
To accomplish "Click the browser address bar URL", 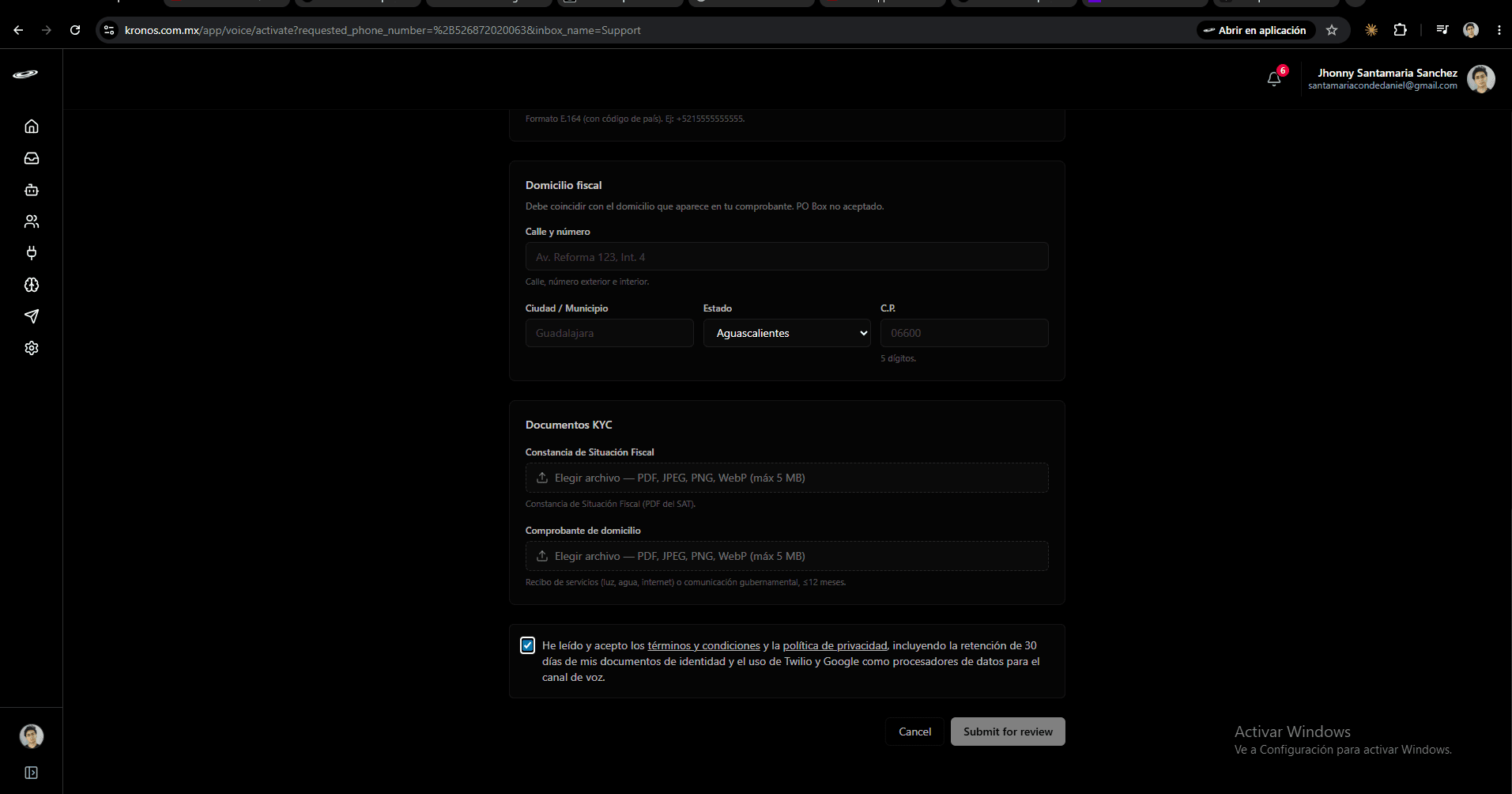I will [x=383, y=30].
